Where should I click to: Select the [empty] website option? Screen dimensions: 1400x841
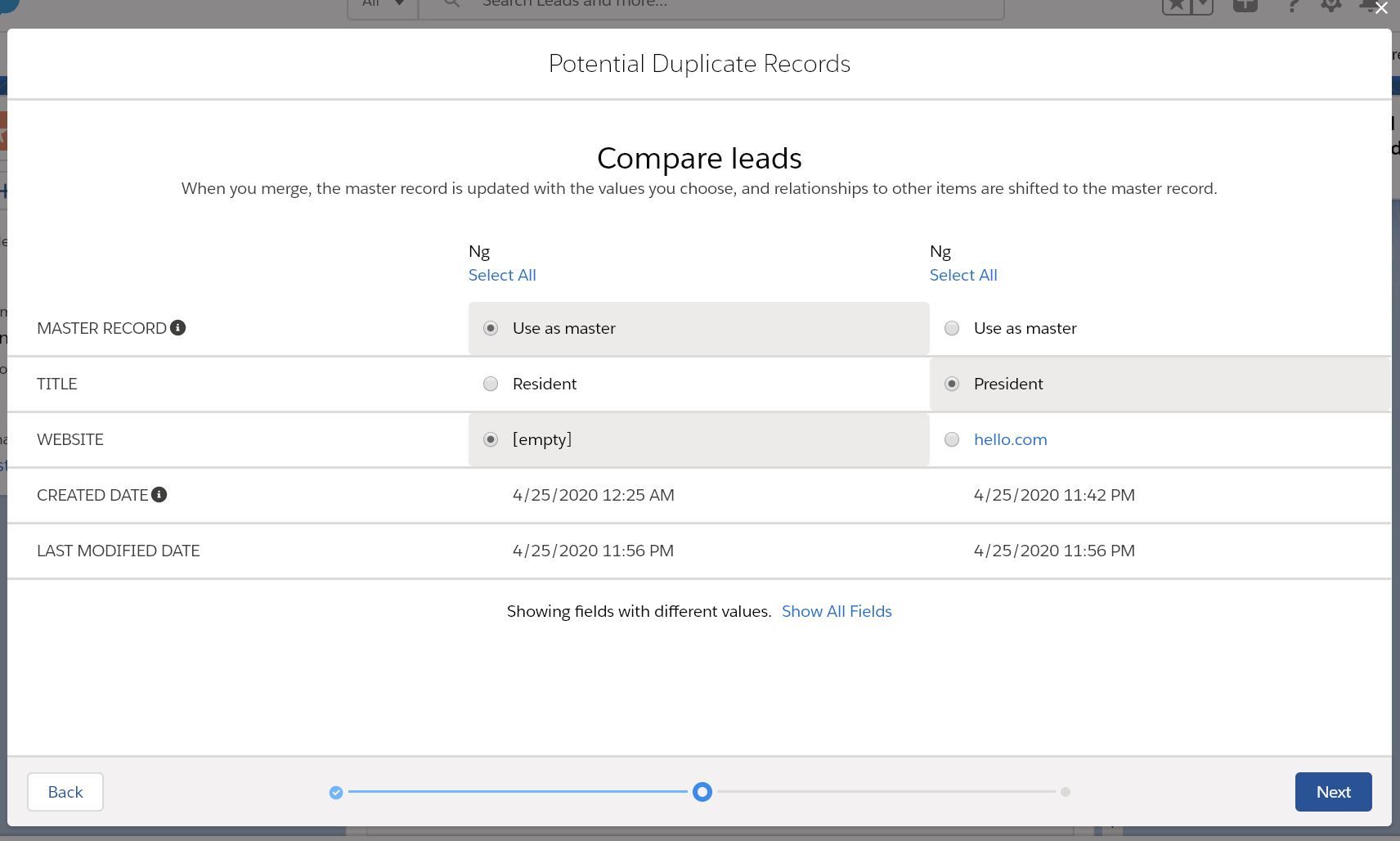(491, 439)
